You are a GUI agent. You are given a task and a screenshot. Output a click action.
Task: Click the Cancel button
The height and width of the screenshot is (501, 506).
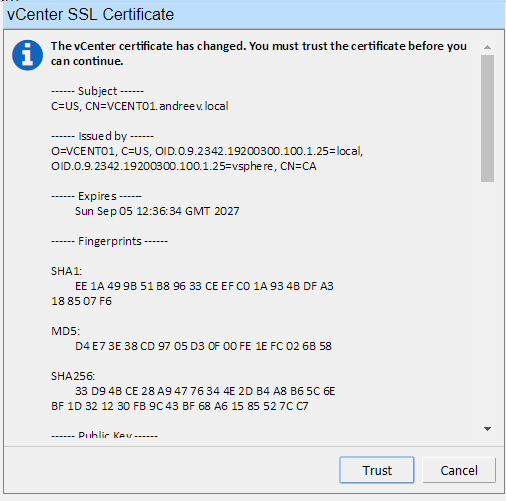(x=459, y=470)
